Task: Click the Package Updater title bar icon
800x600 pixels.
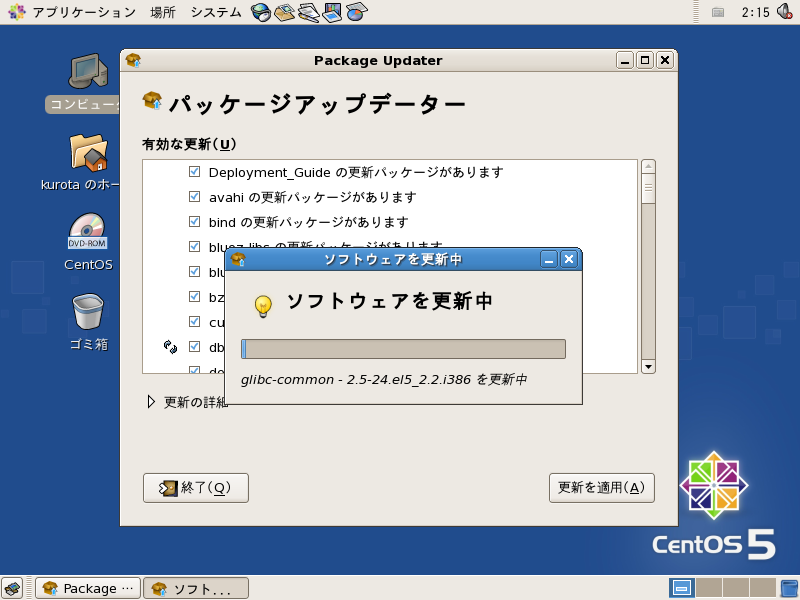Action: [x=133, y=61]
